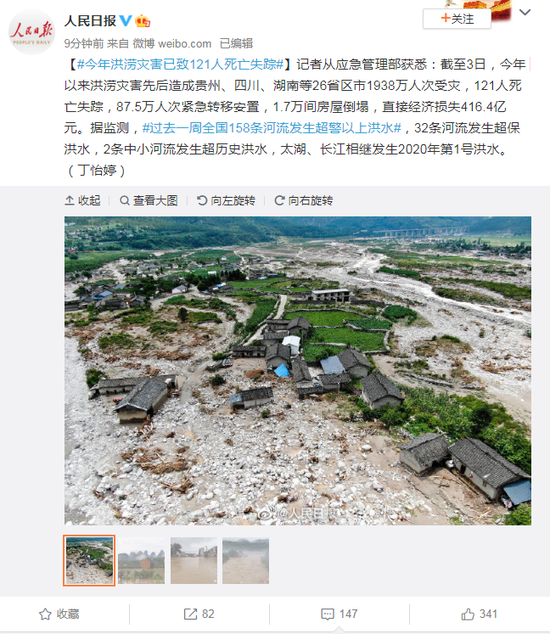Image resolution: width=550 pixels, height=634 pixels.
Task: Click the blue verified V badge
Action: 126,21
